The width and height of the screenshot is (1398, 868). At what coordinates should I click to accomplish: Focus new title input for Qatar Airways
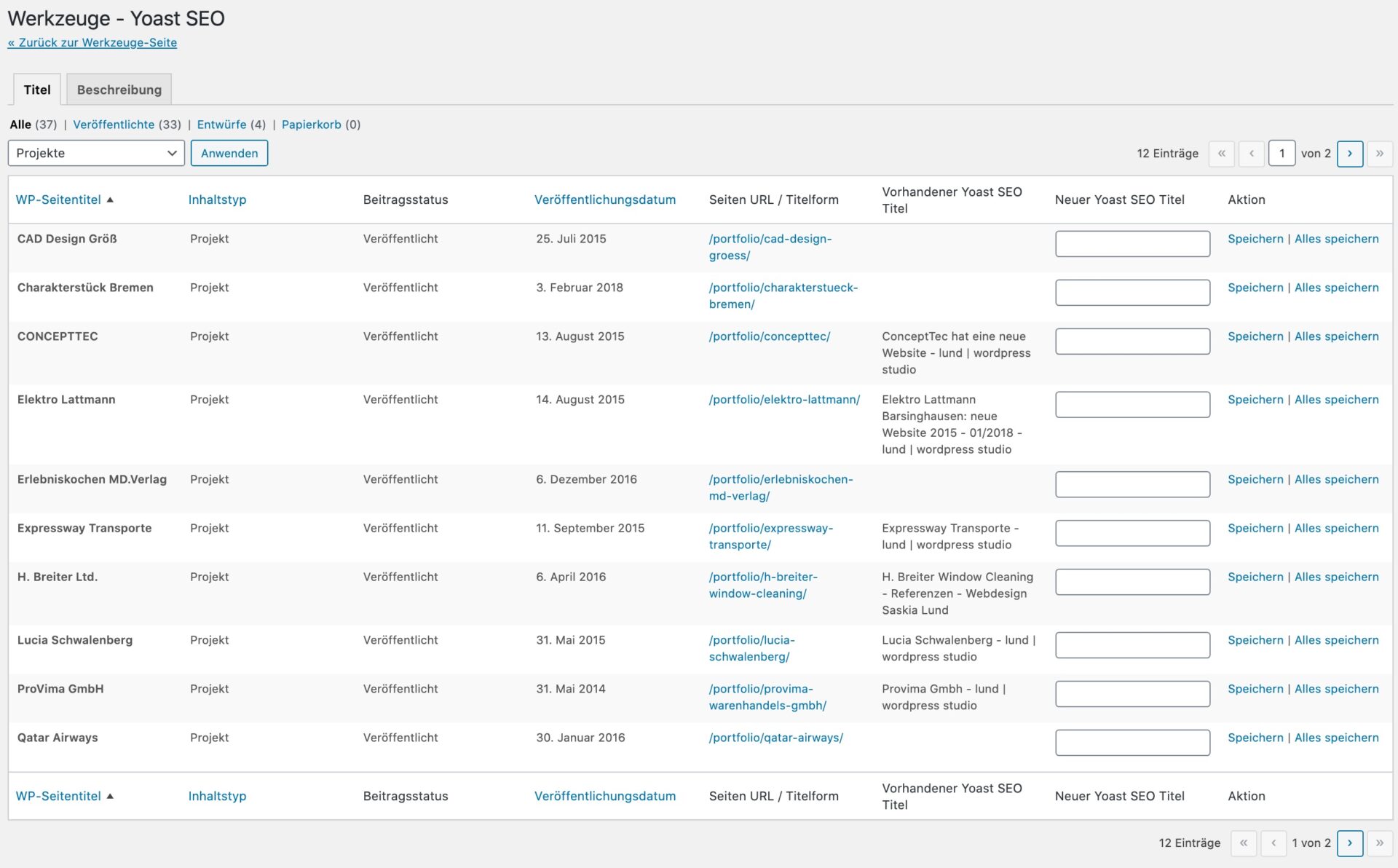tap(1132, 743)
